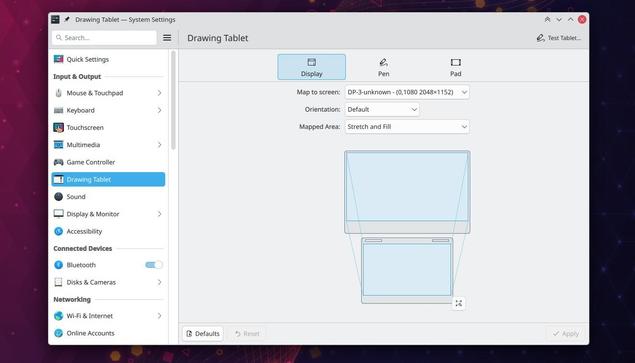Expand Display & Monitor chevron
The height and width of the screenshot is (363, 635).
(160, 214)
